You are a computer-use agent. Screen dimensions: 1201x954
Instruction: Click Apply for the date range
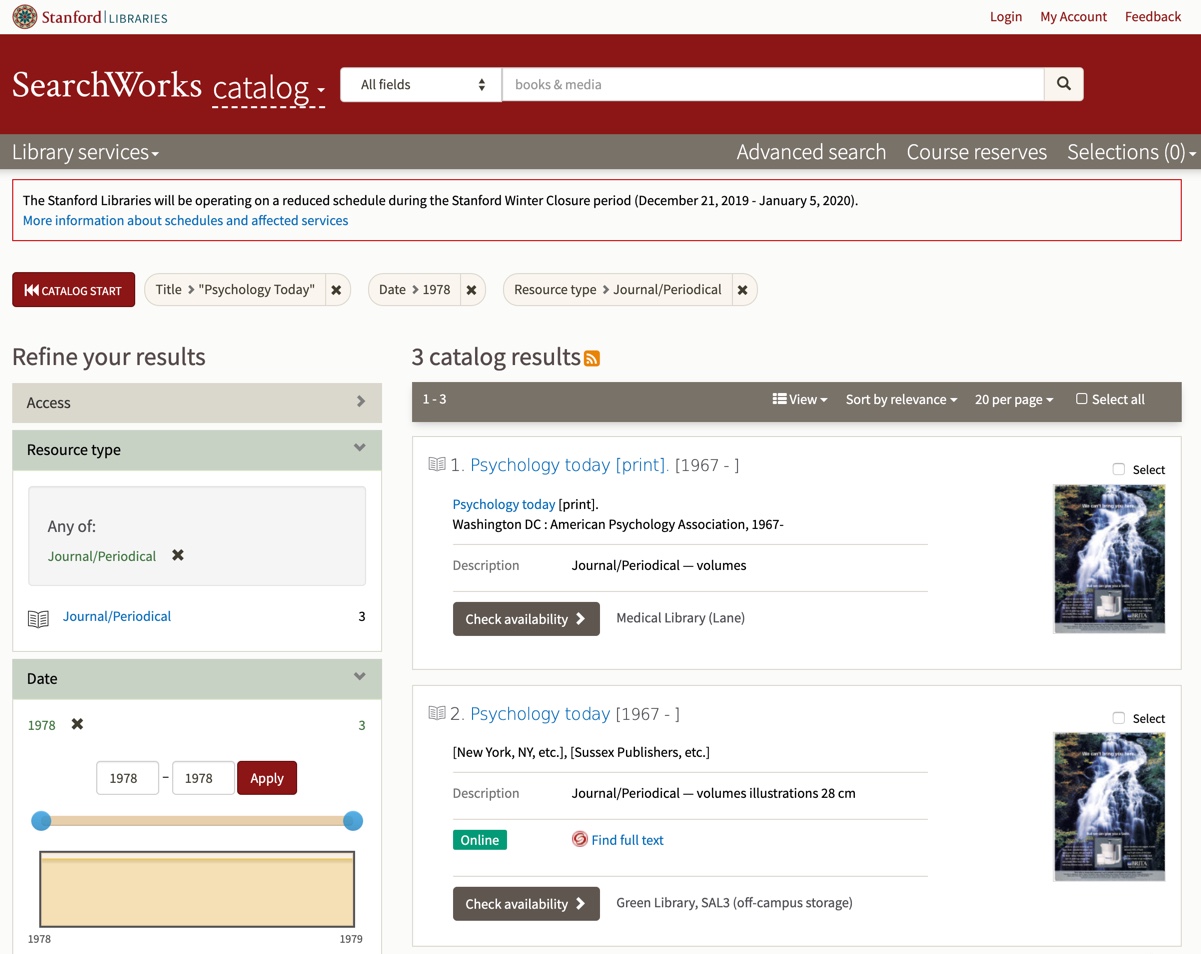[267, 778]
